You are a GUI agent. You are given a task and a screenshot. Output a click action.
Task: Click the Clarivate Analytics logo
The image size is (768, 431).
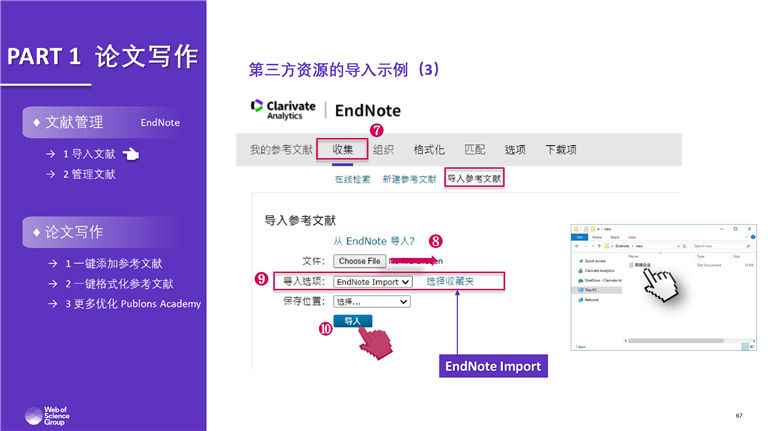pyautogui.click(x=283, y=110)
